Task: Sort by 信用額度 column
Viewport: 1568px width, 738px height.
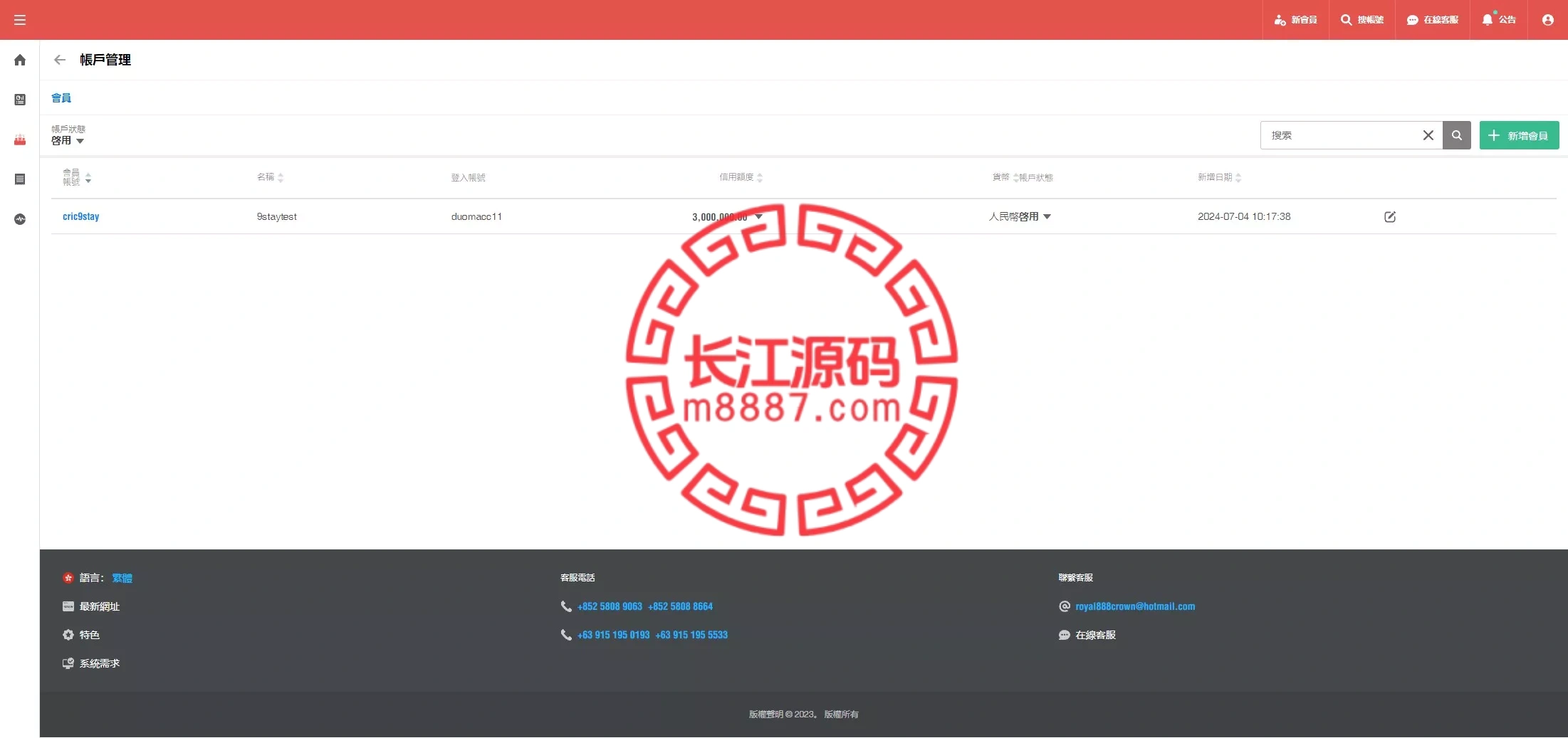Action: point(741,177)
